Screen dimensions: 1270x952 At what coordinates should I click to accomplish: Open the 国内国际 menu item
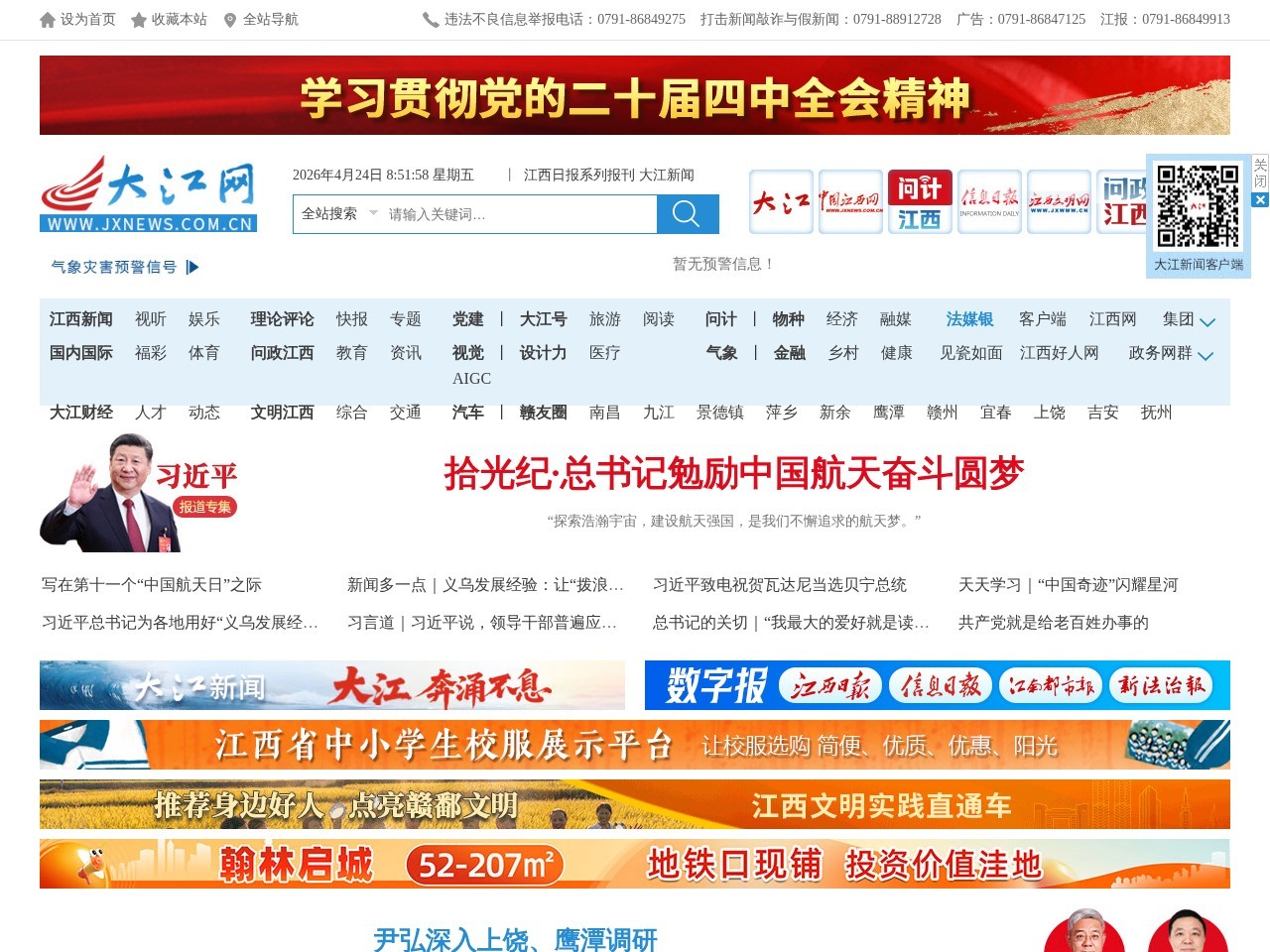coord(80,353)
